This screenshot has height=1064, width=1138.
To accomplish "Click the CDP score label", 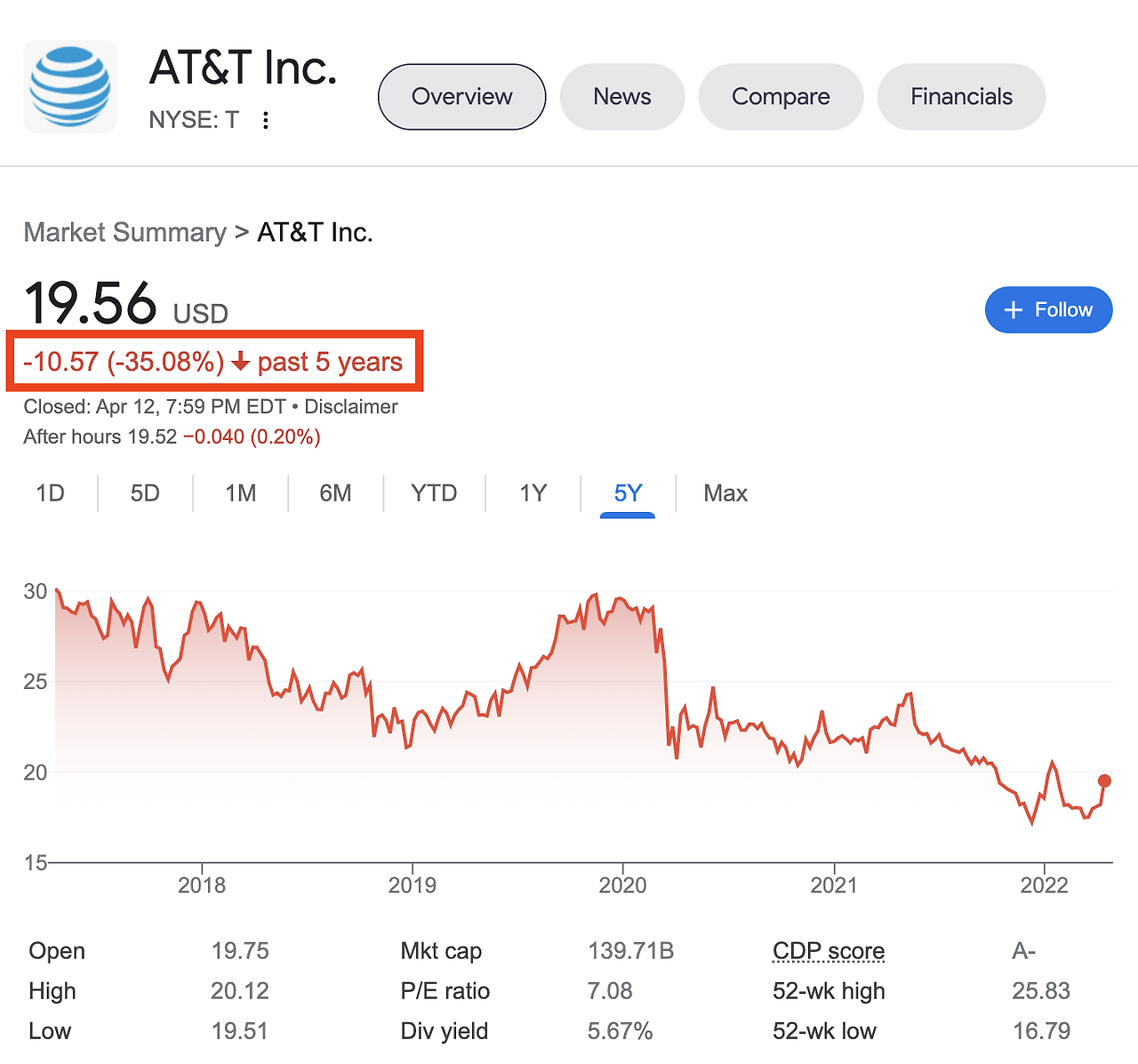I will (x=829, y=951).
